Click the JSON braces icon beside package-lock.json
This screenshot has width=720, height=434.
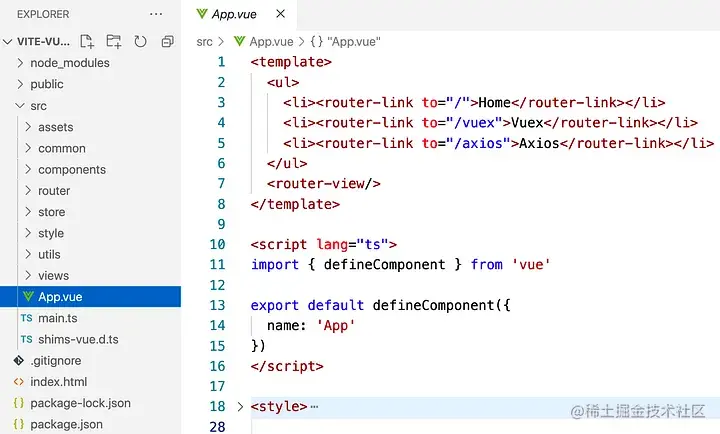18,403
